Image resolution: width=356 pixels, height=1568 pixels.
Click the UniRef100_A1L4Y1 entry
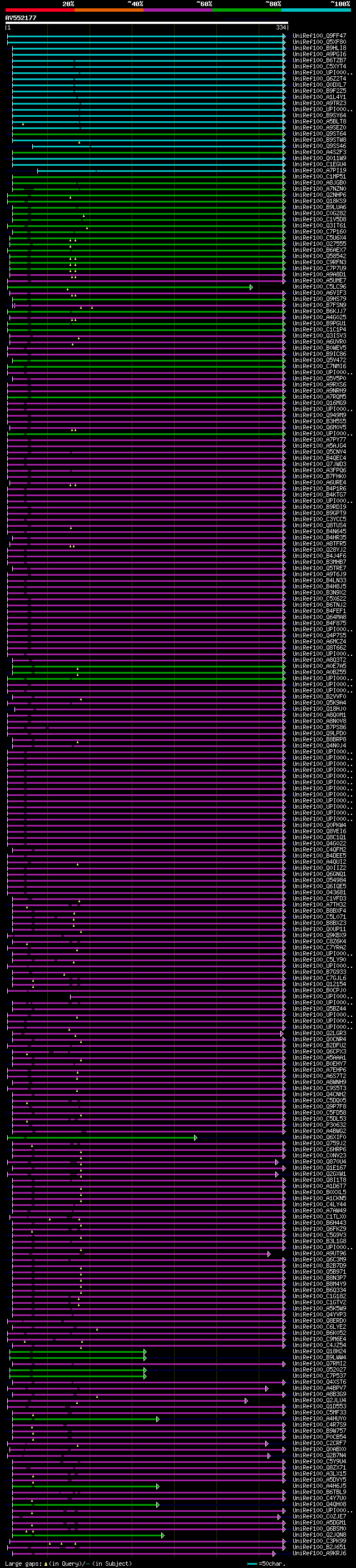319,97
